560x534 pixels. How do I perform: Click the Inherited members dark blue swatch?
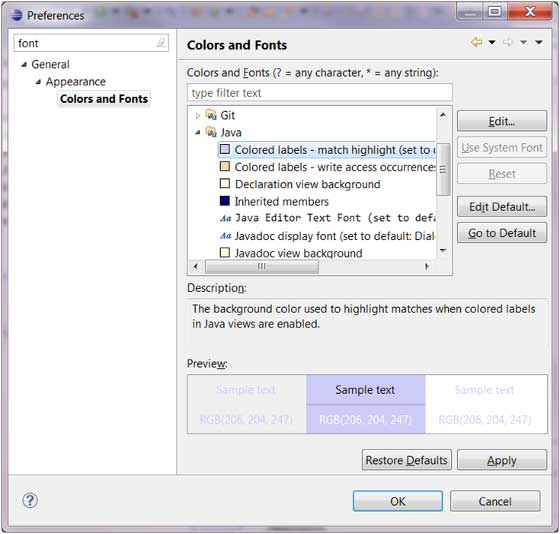[225, 201]
